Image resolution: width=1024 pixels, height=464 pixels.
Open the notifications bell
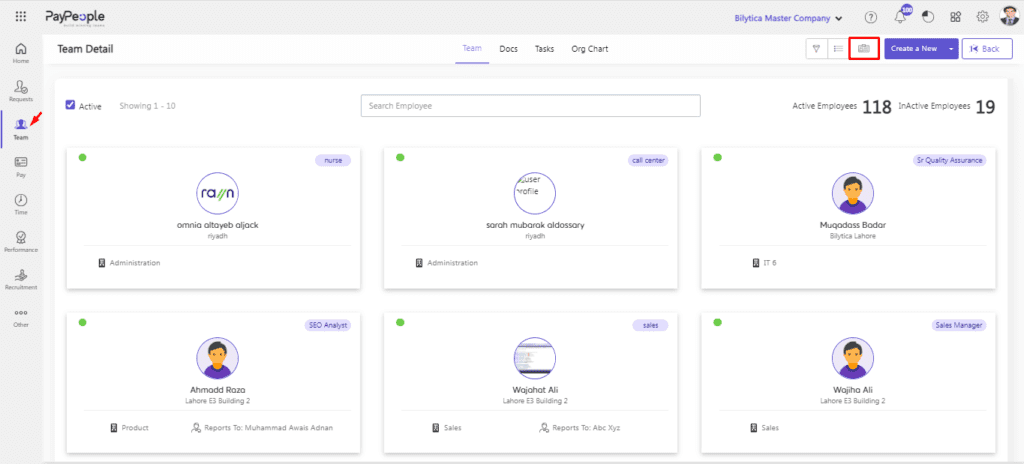901,17
